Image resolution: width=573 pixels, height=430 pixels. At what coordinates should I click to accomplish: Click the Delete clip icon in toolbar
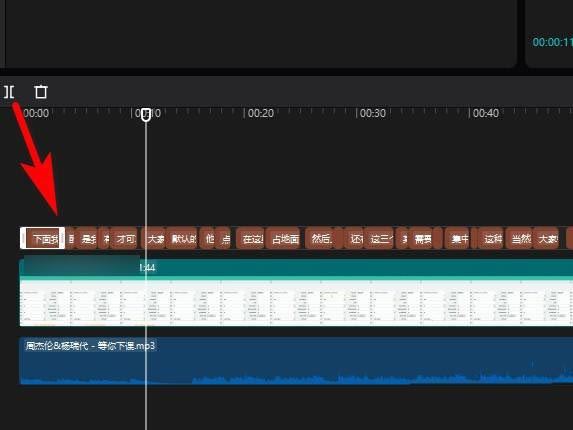tap(41, 92)
